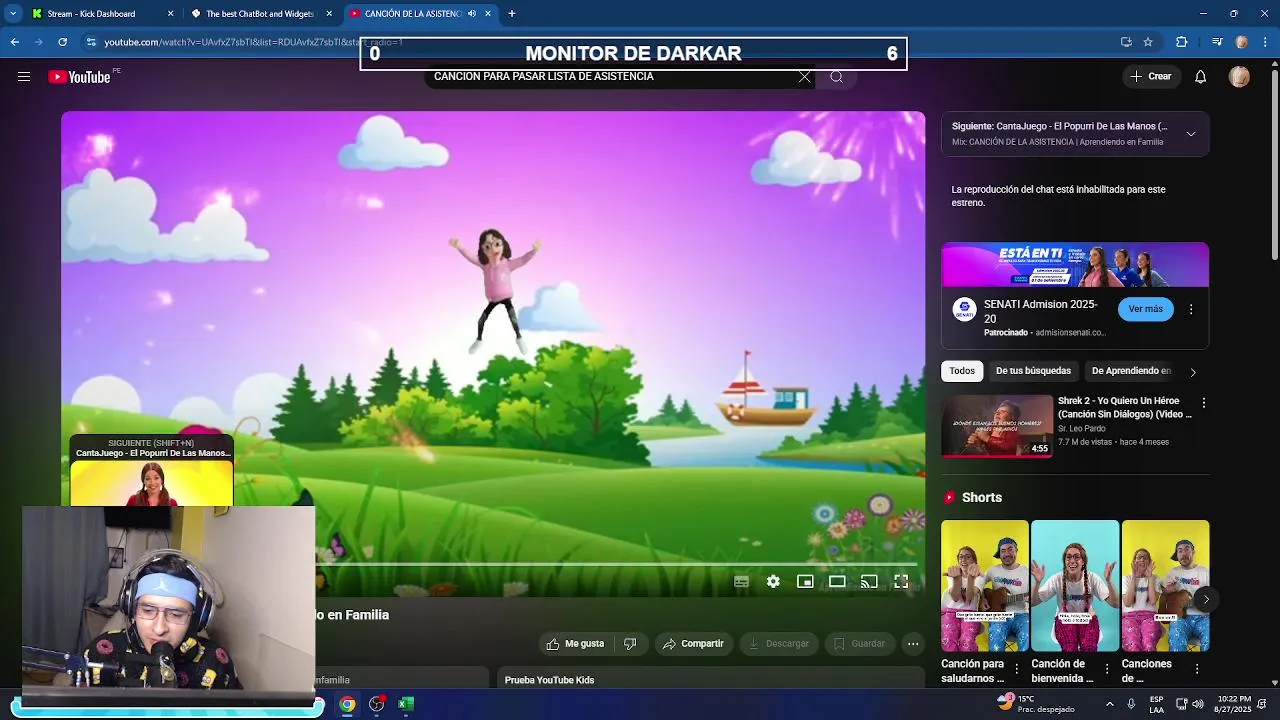The height and width of the screenshot is (720, 1280).
Task: Click the search magnifier button
Action: [x=837, y=77]
